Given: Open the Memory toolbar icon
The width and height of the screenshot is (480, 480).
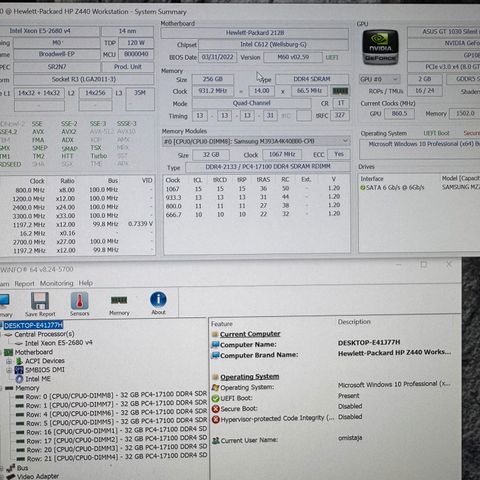Looking at the screenshot, I should [119, 300].
